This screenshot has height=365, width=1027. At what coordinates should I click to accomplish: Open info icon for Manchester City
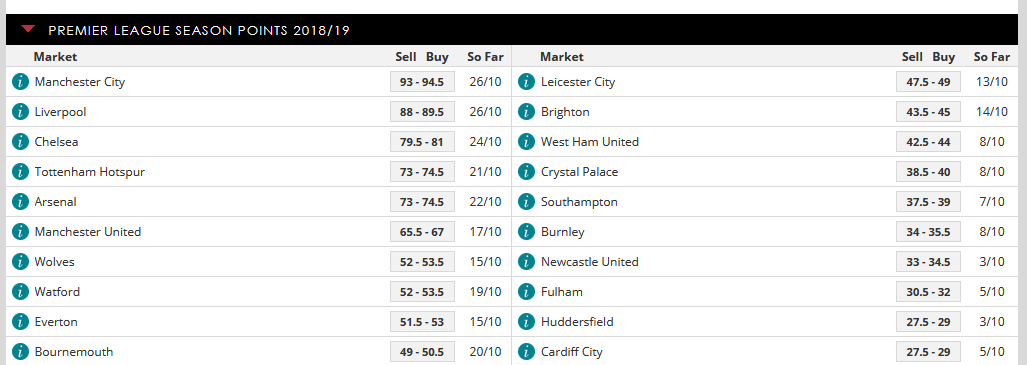(20, 82)
